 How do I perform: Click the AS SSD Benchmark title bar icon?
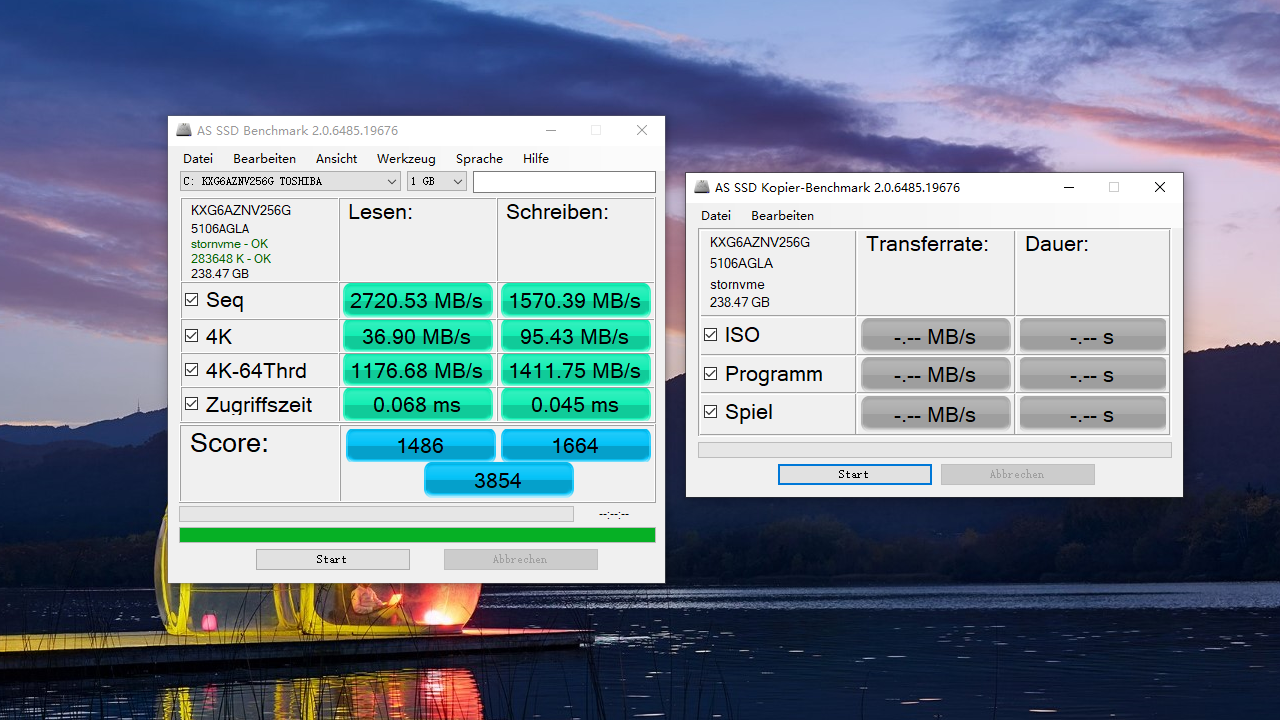pos(184,130)
